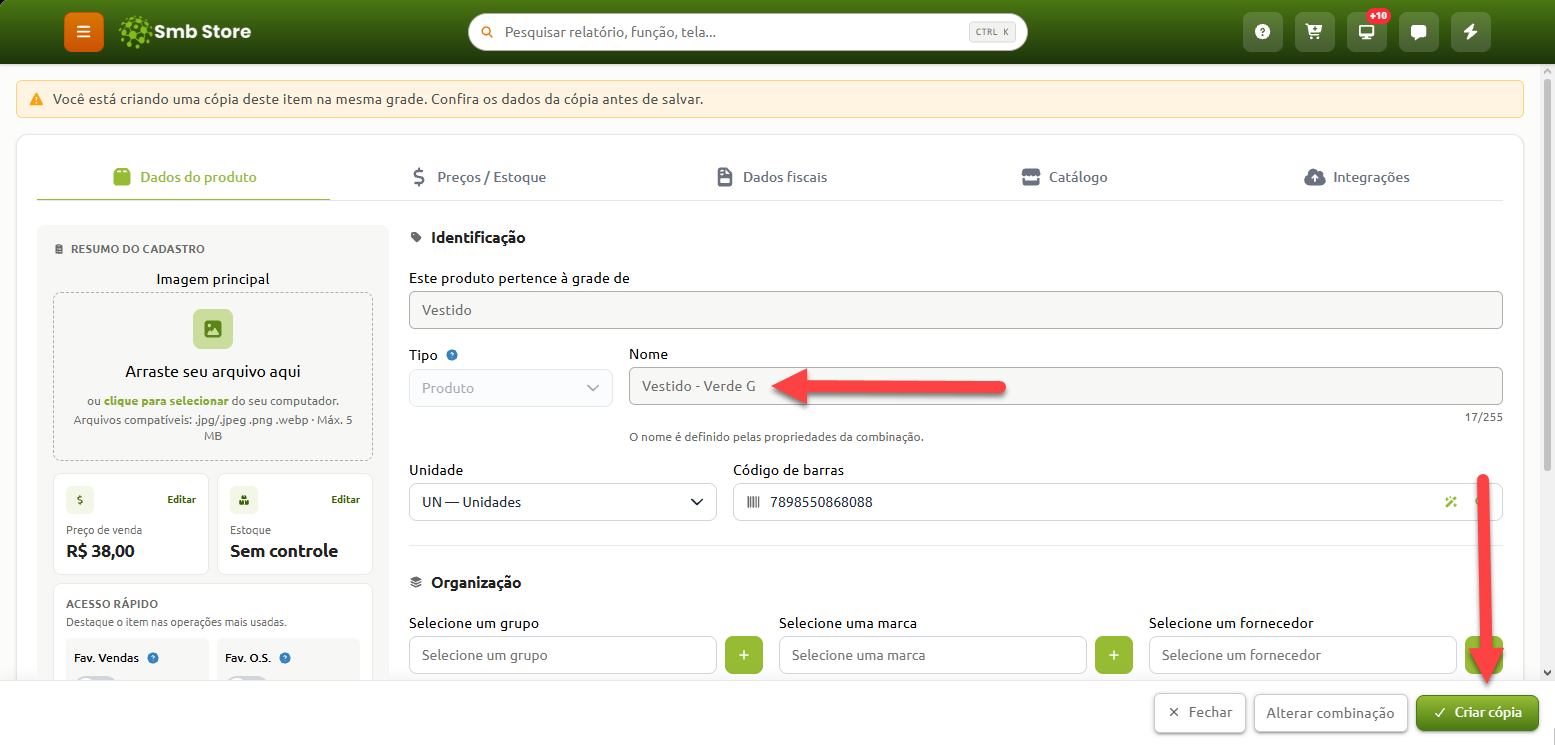Screen dimensions: 1555x745
Task: Open the Catálogo tab
Action: point(1064,177)
